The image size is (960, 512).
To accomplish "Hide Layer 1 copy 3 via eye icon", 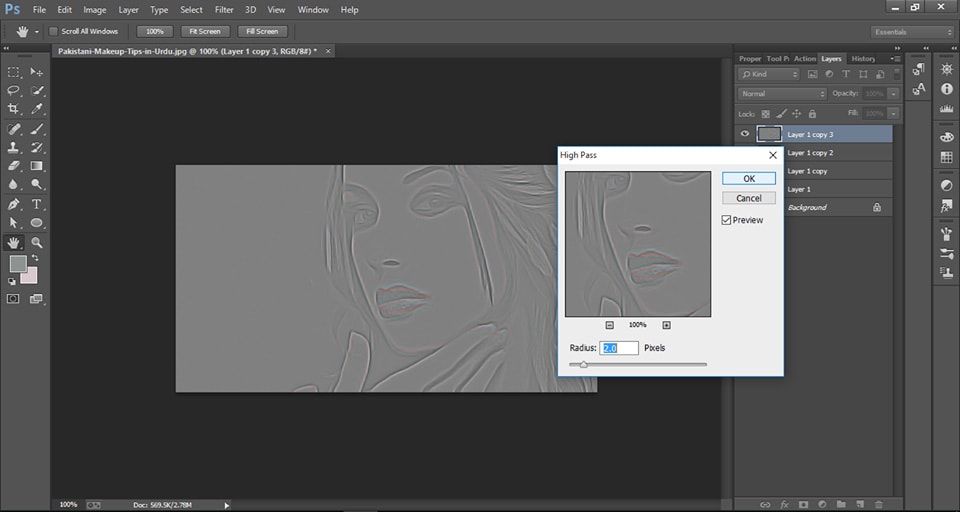I will point(744,134).
